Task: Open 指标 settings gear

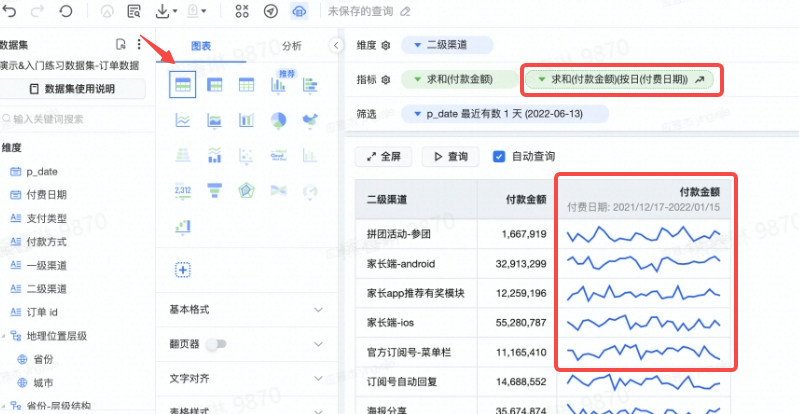Action: pos(386,80)
